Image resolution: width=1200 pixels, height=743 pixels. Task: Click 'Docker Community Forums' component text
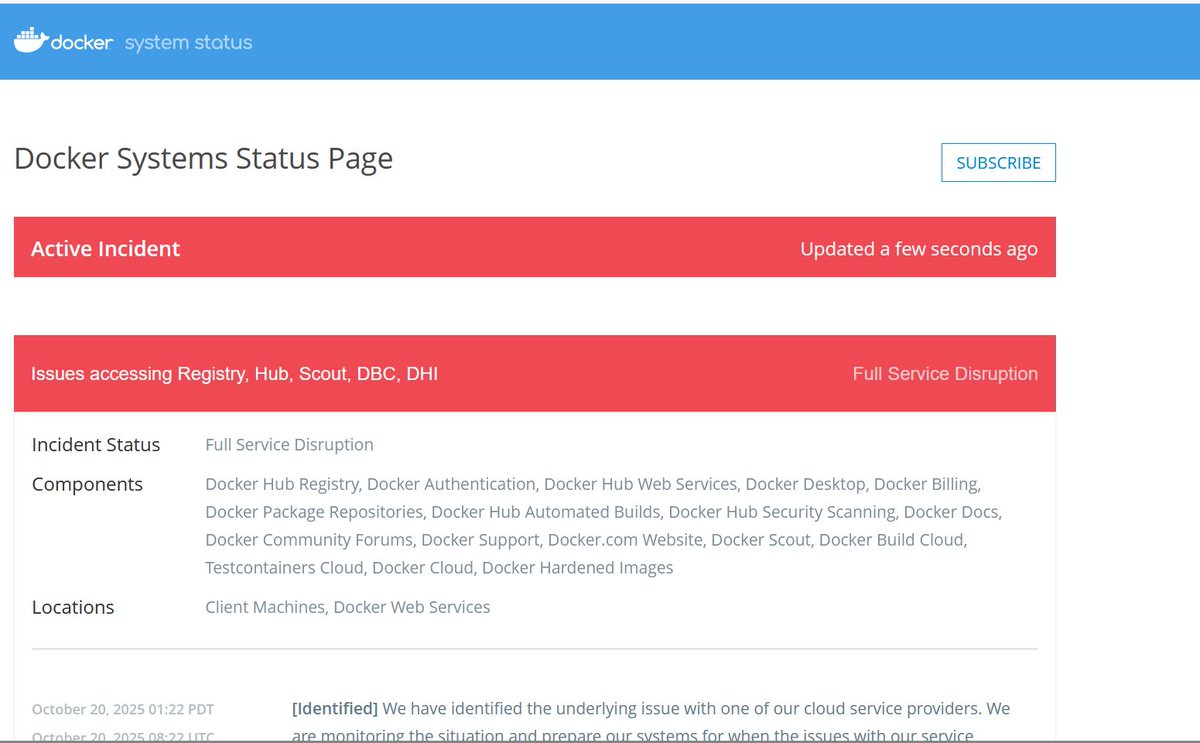309,540
